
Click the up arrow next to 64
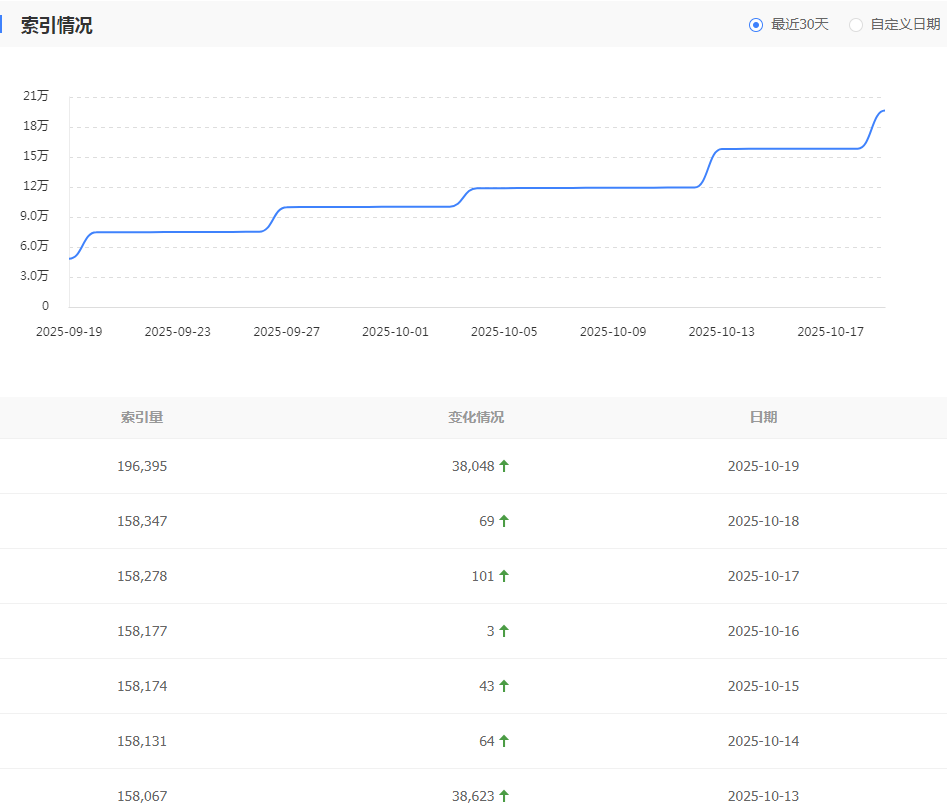tap(504, 741)
